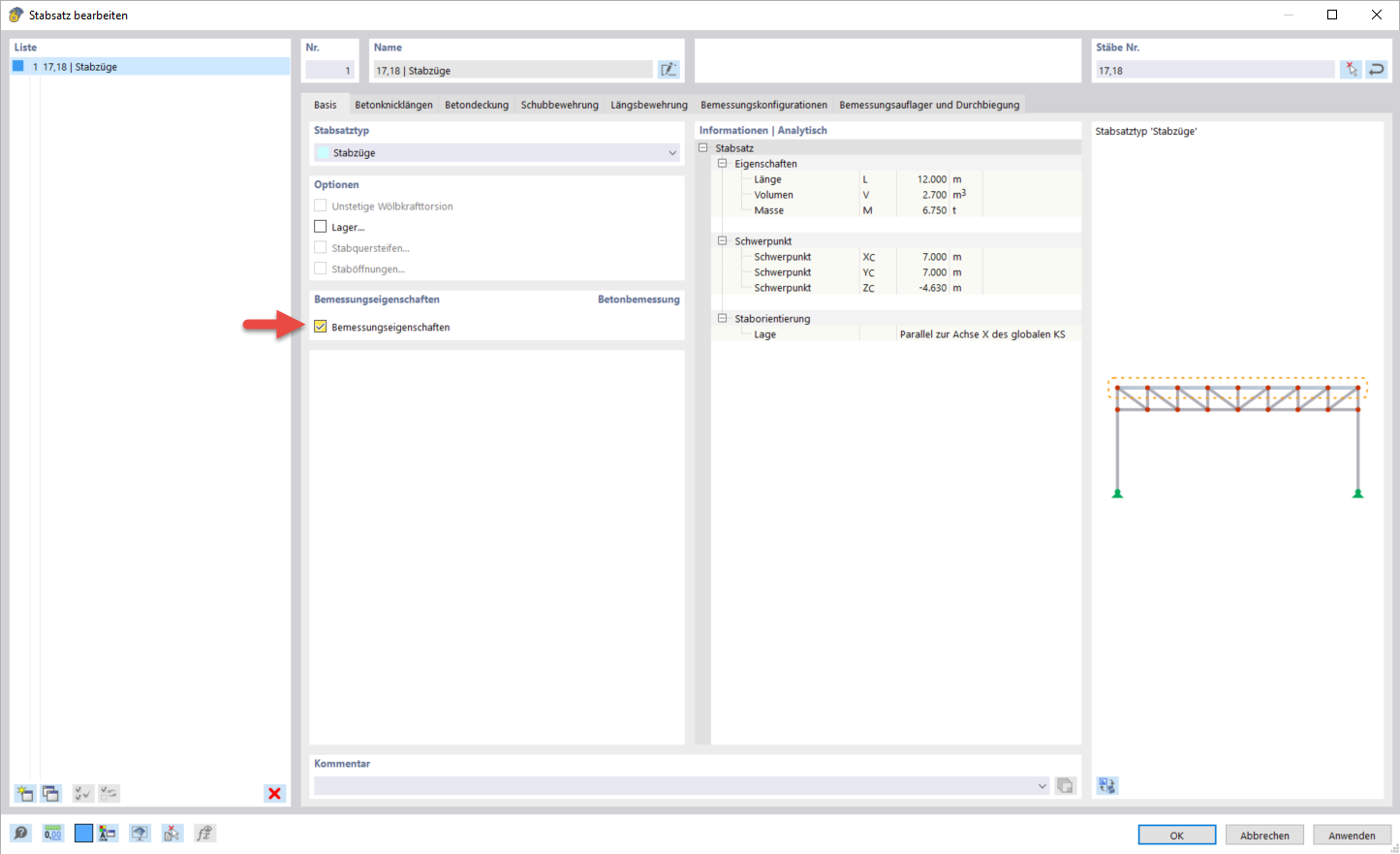
Task: Click the edit icon next to the Name field
Action: tap(669, 69)
